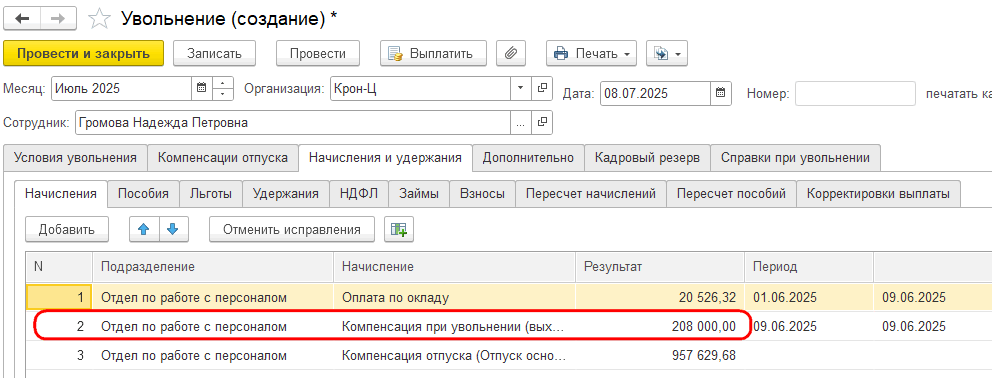Open the Дополнительно tab
The image size is (992, 378).
(528, 158)
